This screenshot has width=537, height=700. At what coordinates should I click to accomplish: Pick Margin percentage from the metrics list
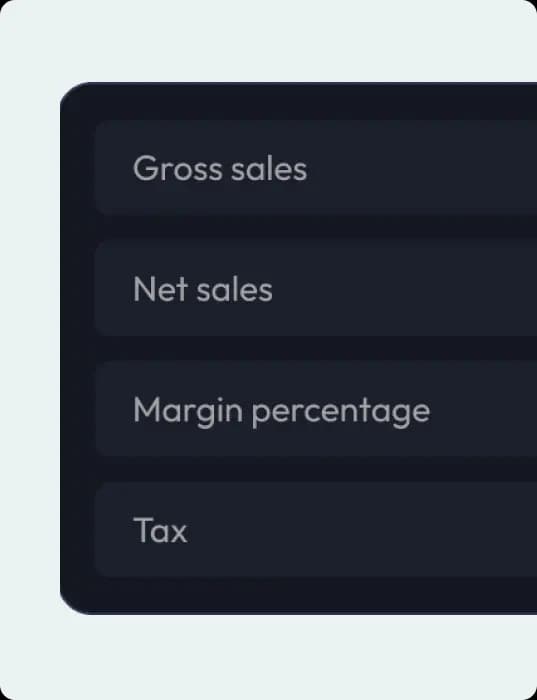coord(316,409)
